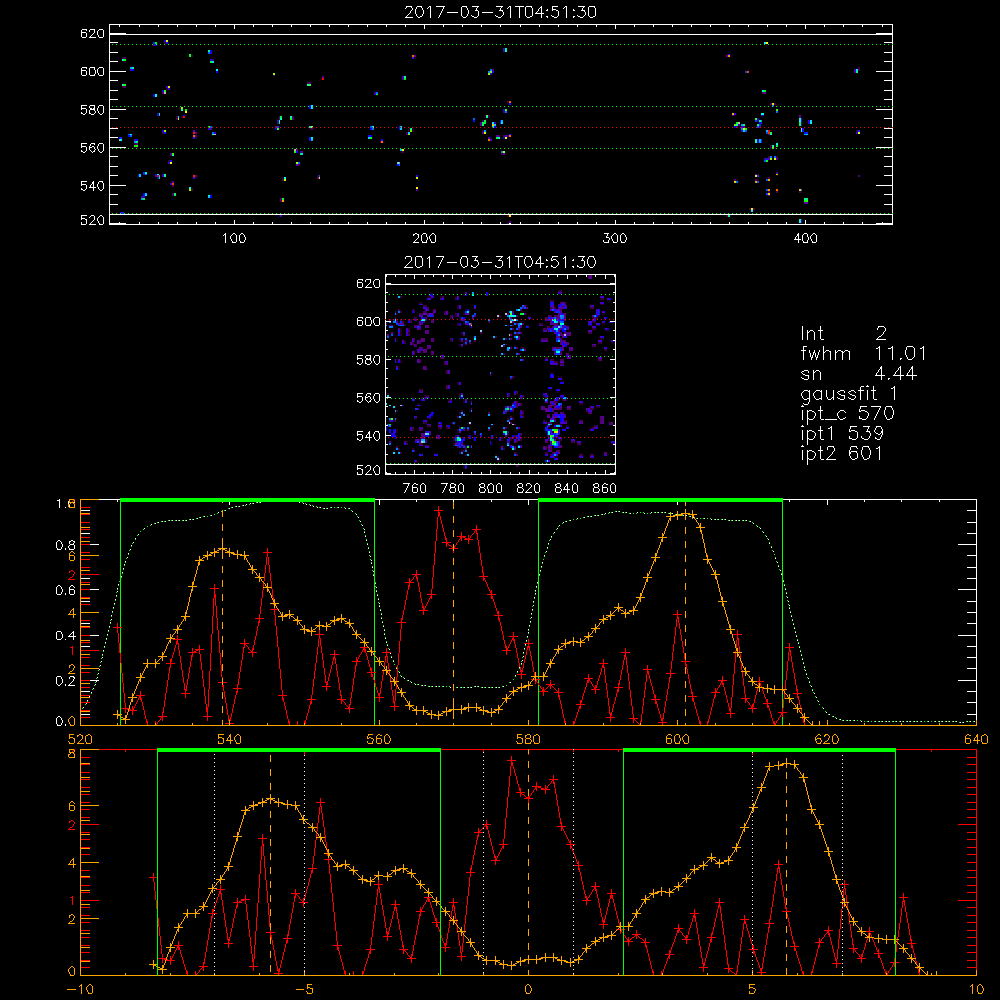1000x1000 pixels.
Task: Click x-axis label 640 of profile plot
Action: 976,740
